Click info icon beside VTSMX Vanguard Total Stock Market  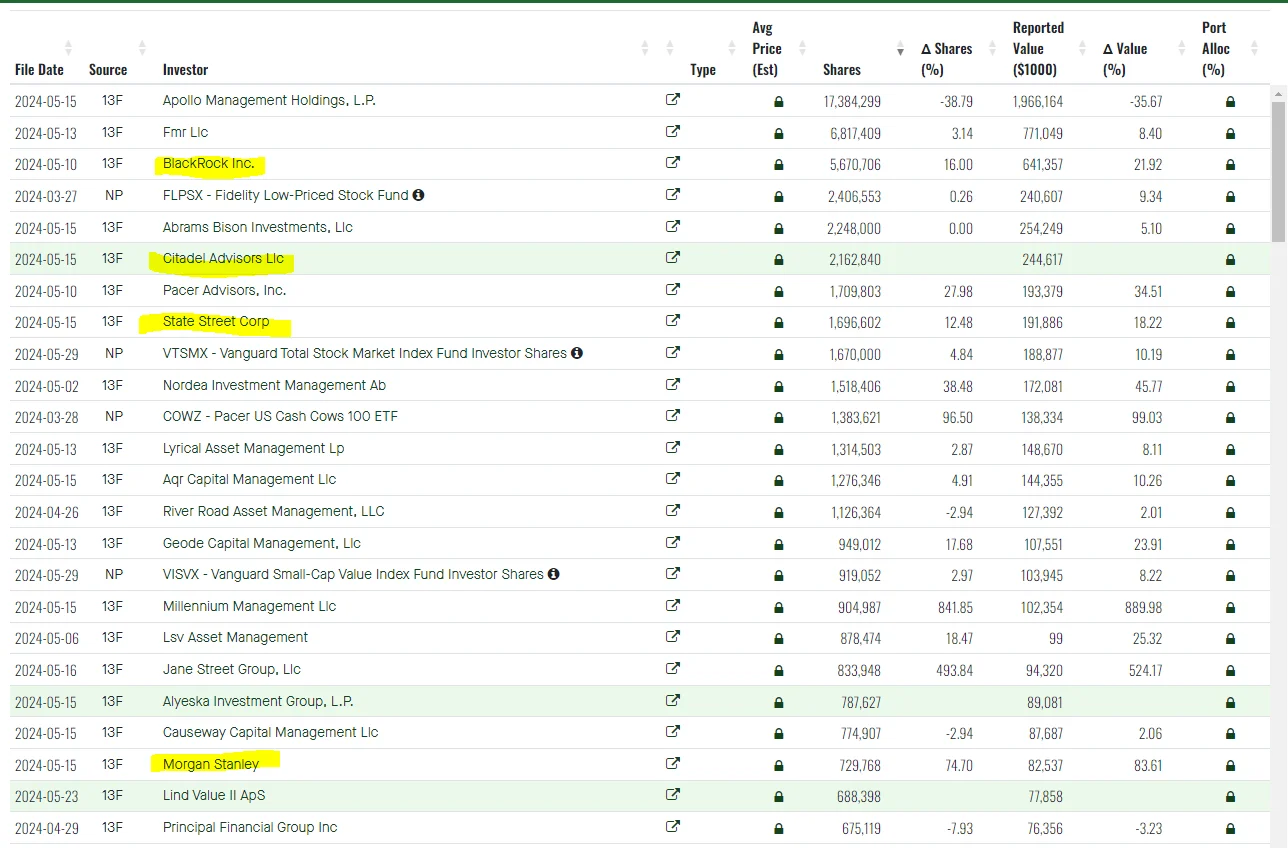(577, 353)
